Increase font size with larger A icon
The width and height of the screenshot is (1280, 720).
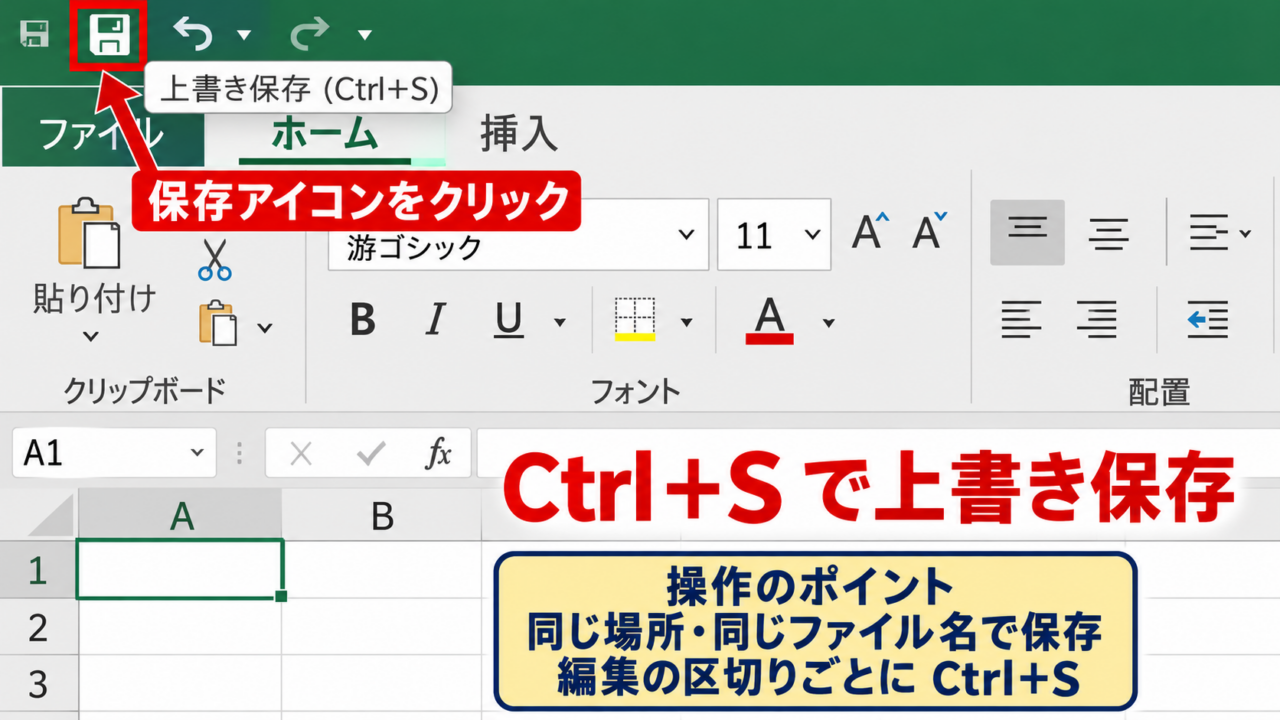point(871,232)
